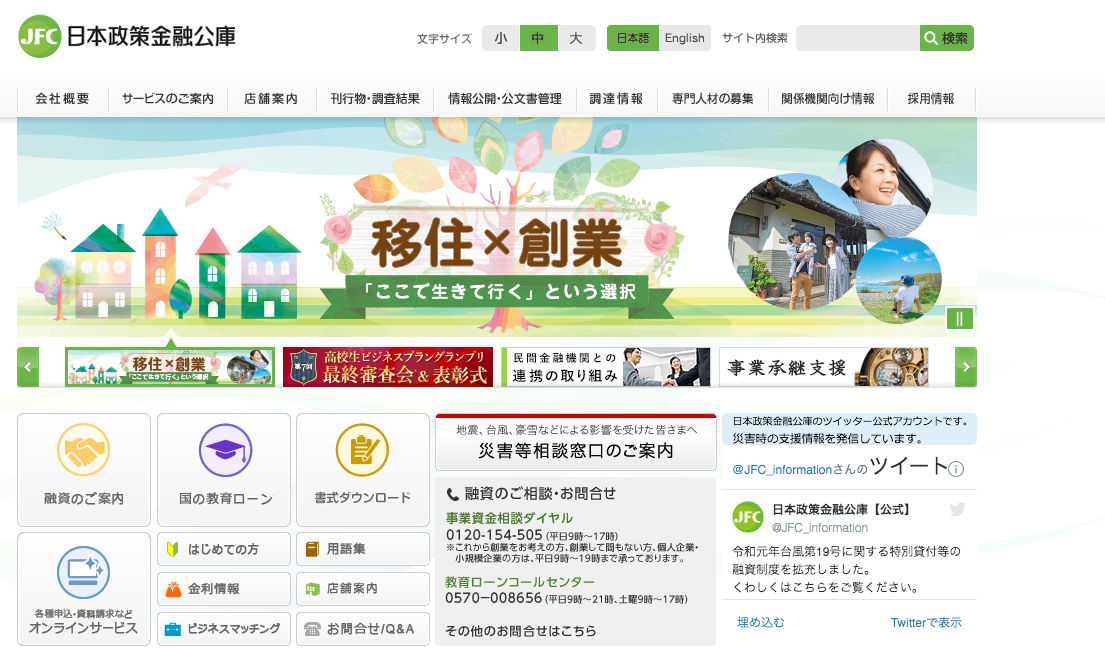Open the 会社概要 menu

(x=62, y=99)
